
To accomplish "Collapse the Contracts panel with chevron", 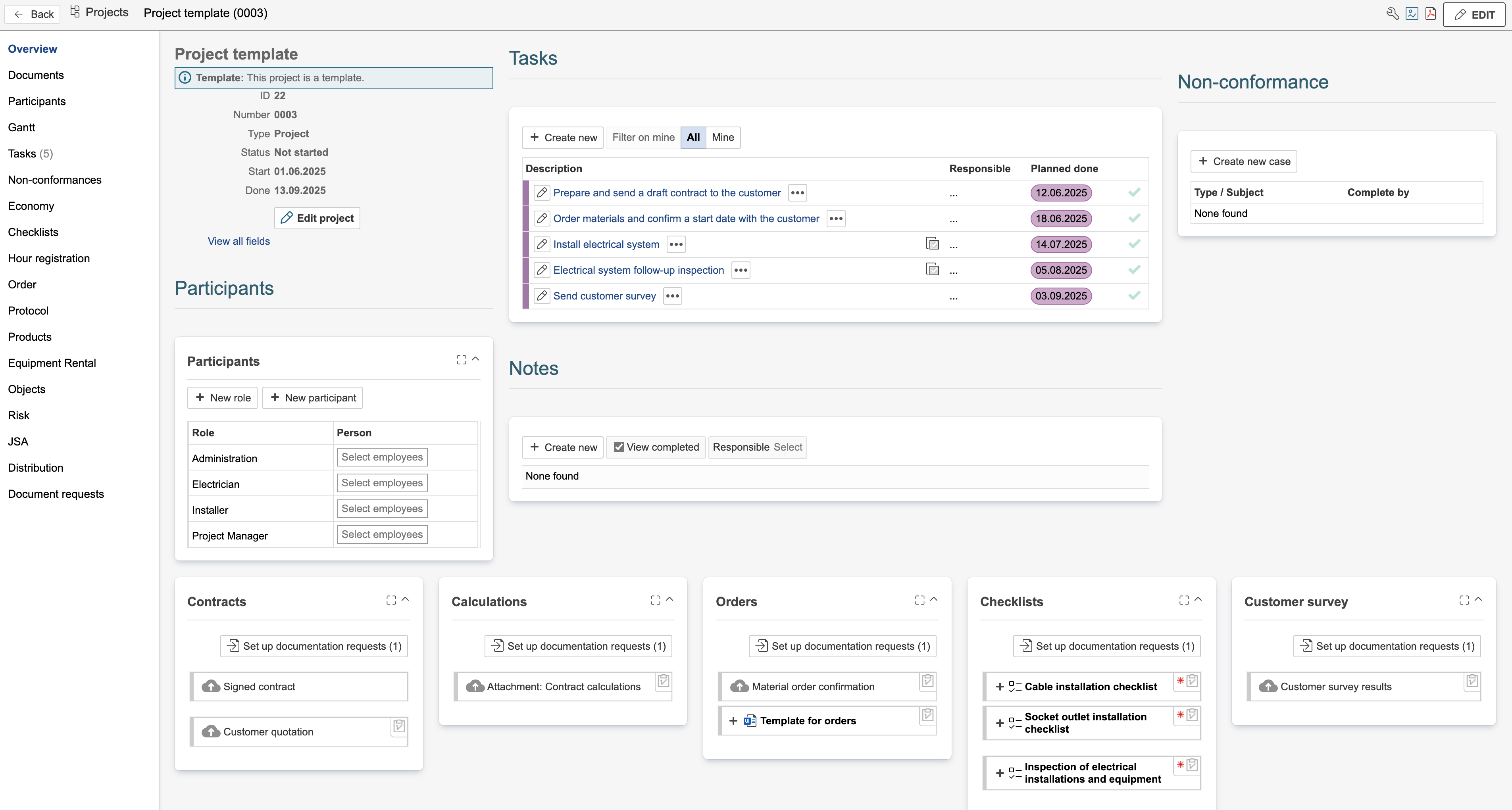I will (405, 599).
